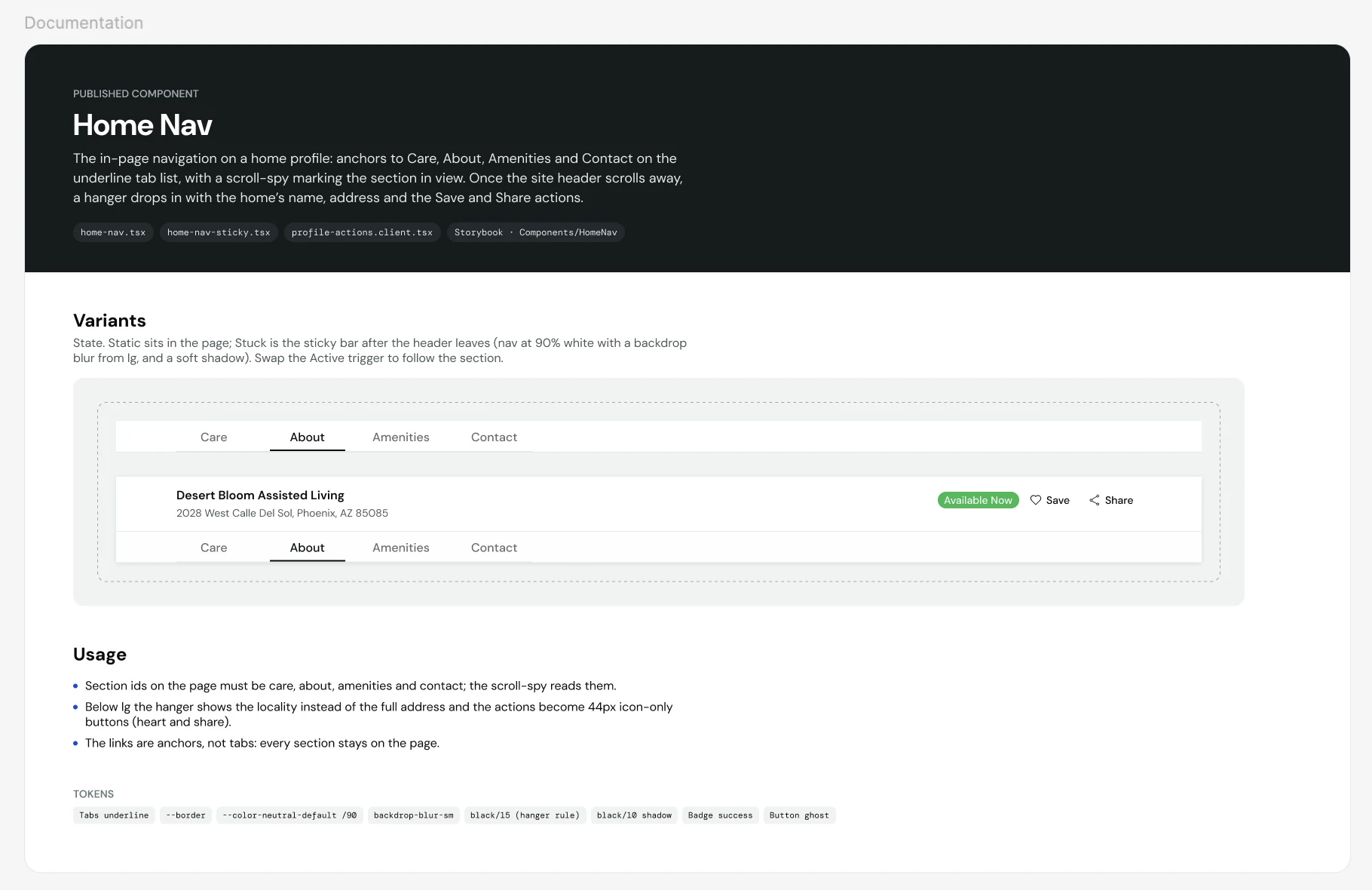The image size is (1372, 890).
Task: Click the Home Nav title
Action: click(x=142, y=125)
